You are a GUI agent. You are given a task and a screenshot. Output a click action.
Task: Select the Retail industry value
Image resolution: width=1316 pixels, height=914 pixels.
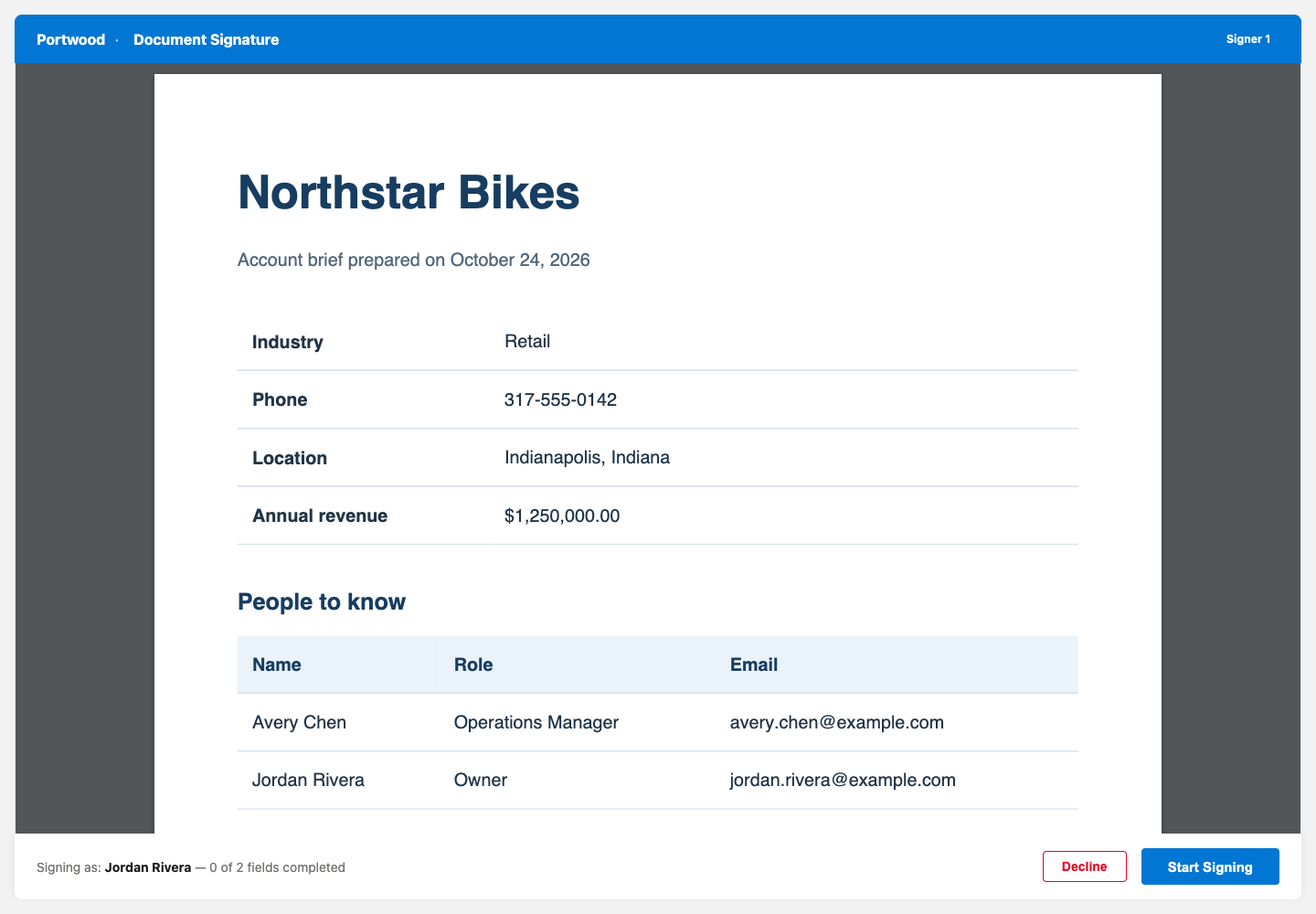pos(527,341)
